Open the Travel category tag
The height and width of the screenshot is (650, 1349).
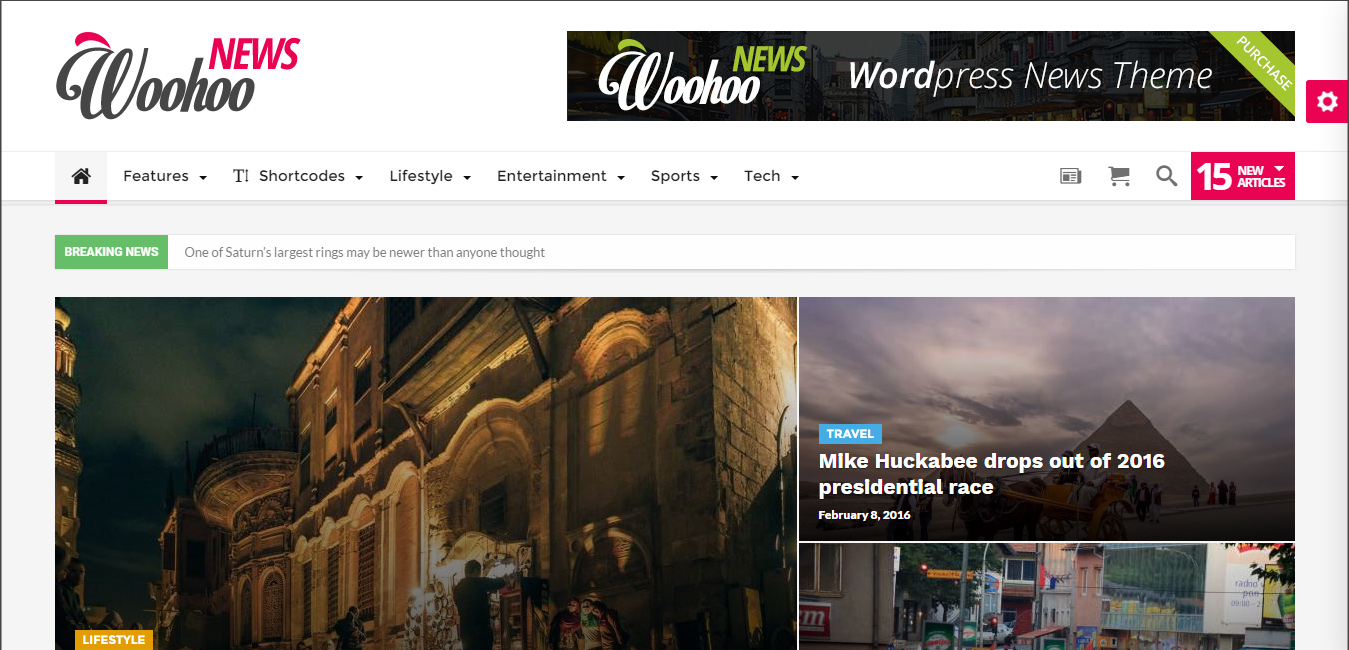coord(850,434)
